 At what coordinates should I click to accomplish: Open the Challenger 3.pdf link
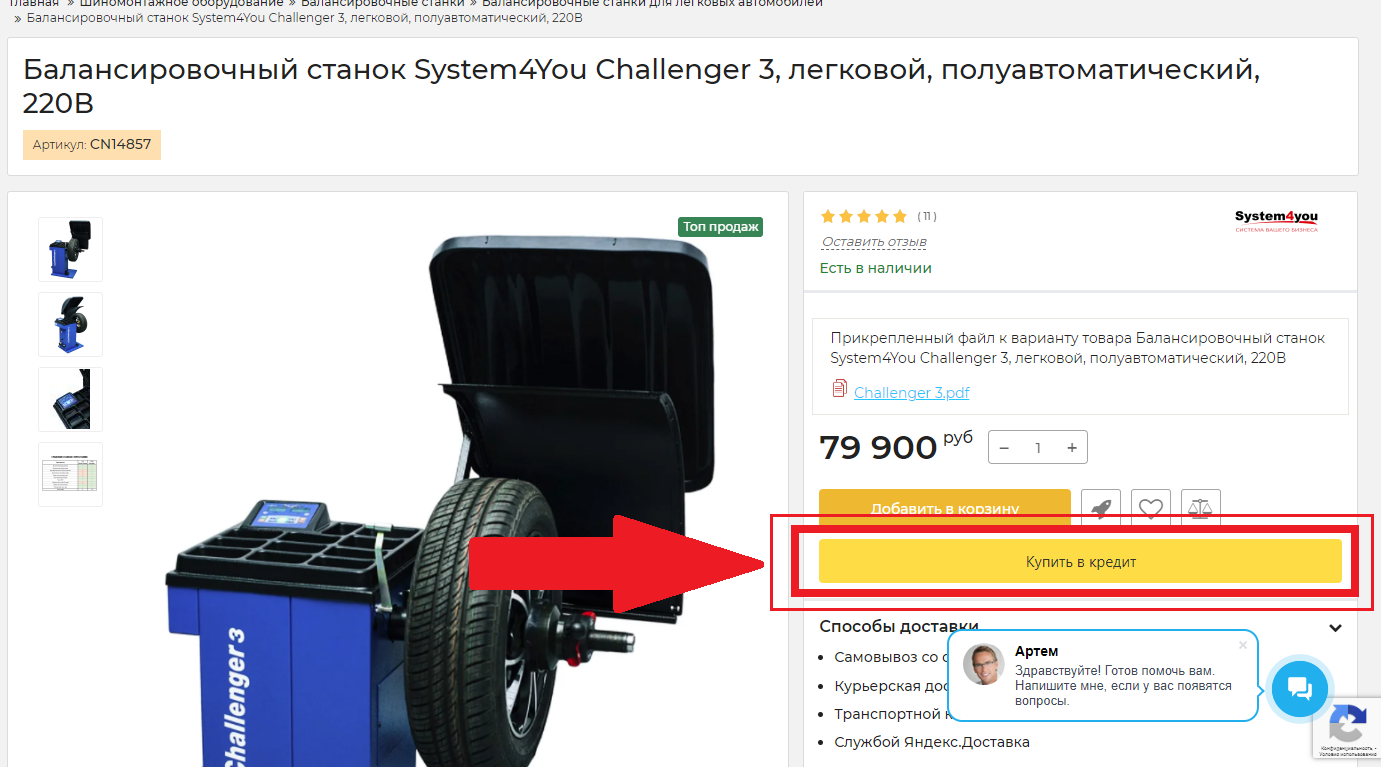(x=911, y=392)
